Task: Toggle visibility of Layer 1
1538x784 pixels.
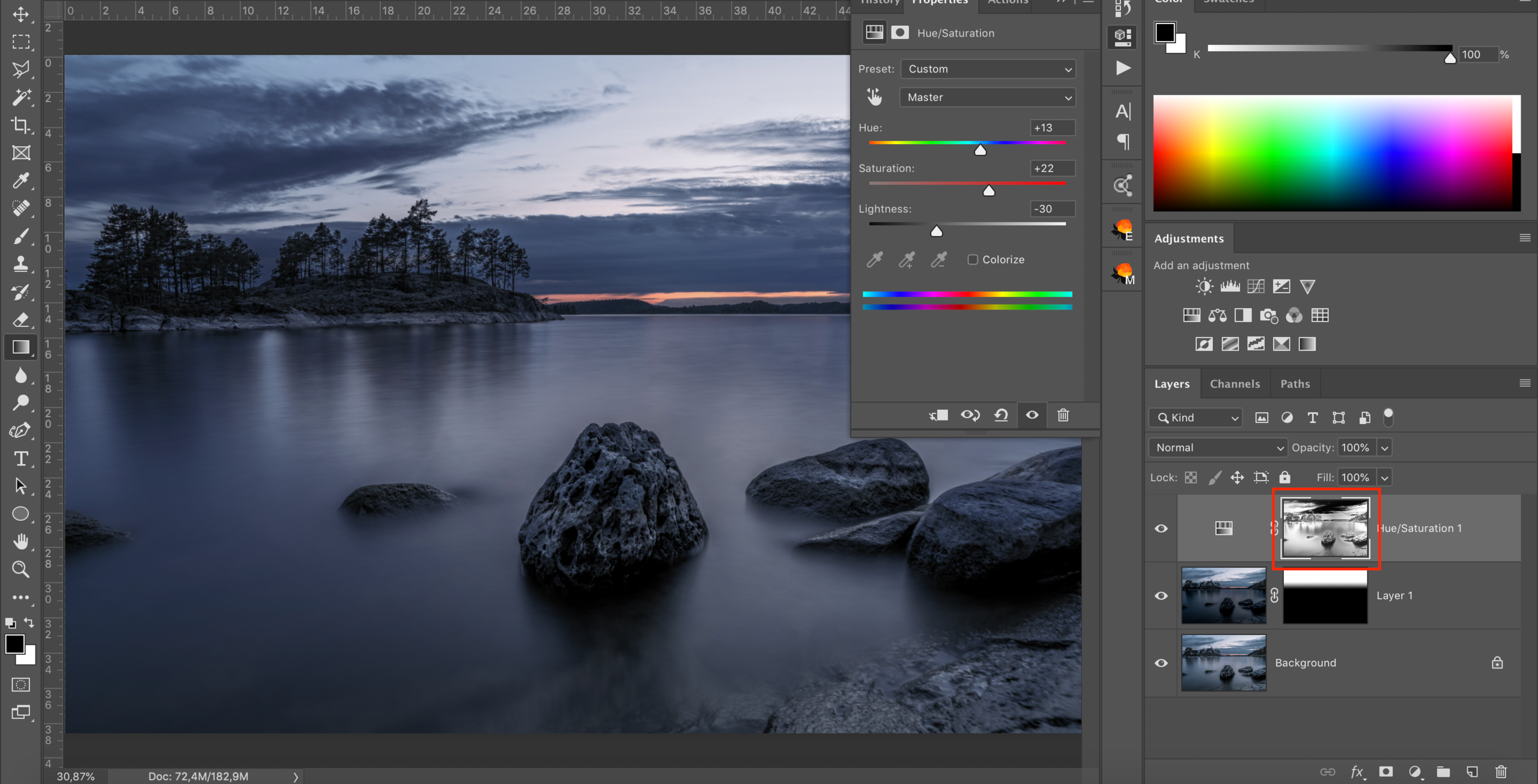Action: pos(1161,595)
